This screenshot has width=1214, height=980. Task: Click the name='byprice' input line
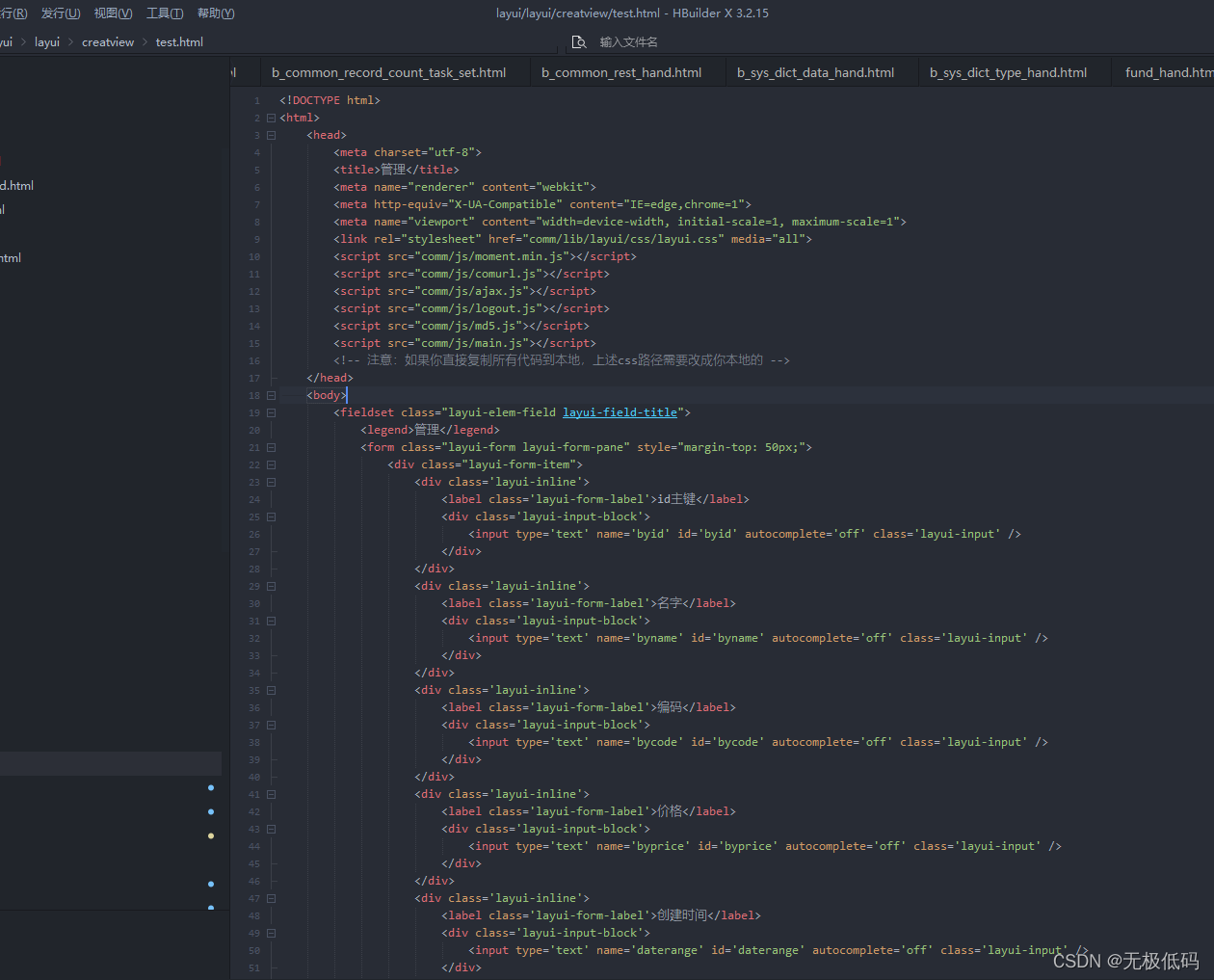(x=765, y=846)
